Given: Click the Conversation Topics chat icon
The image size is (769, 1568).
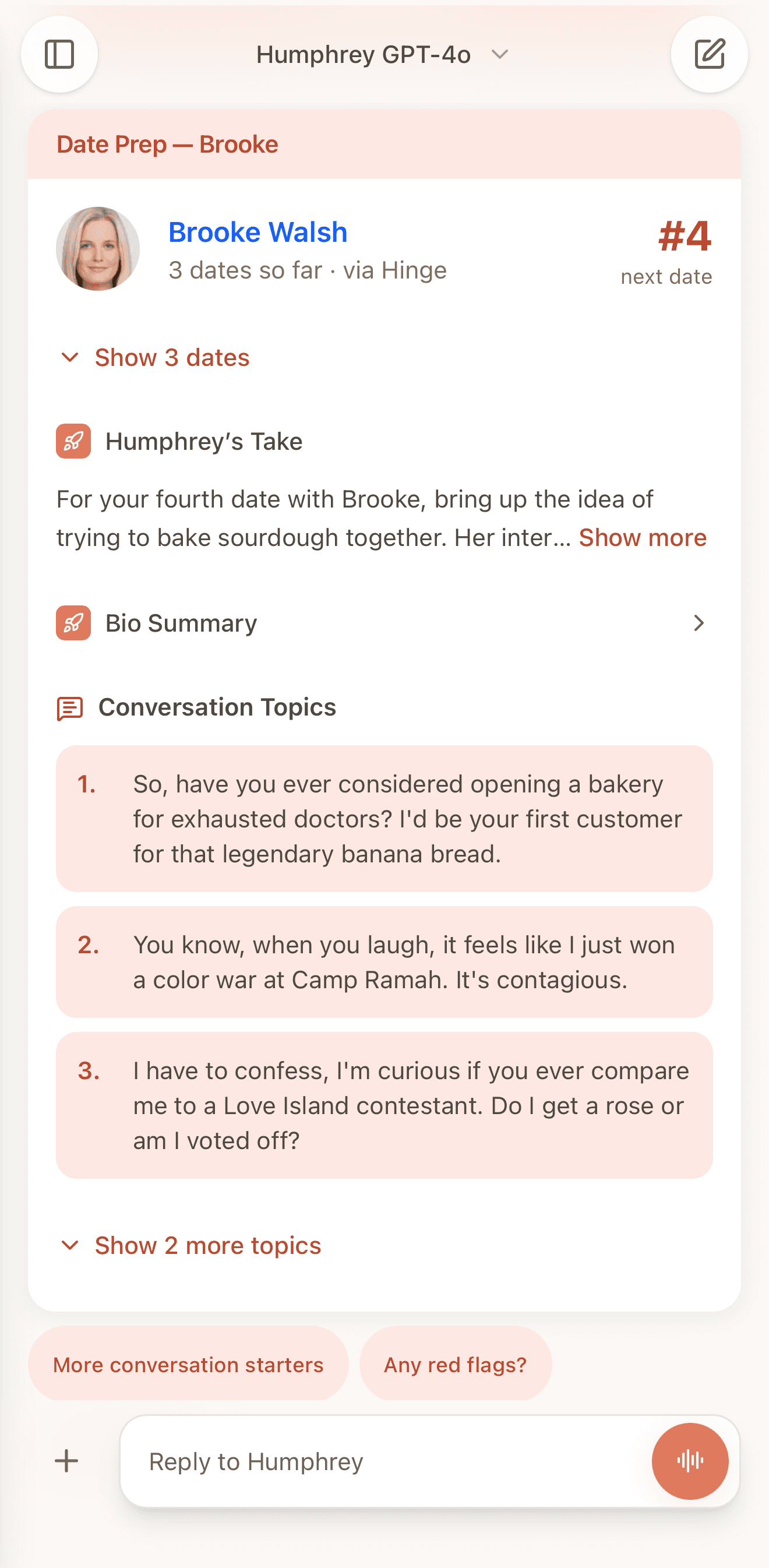Looking at the screenshot, I should pyautogui.click(x=70, y=709).
